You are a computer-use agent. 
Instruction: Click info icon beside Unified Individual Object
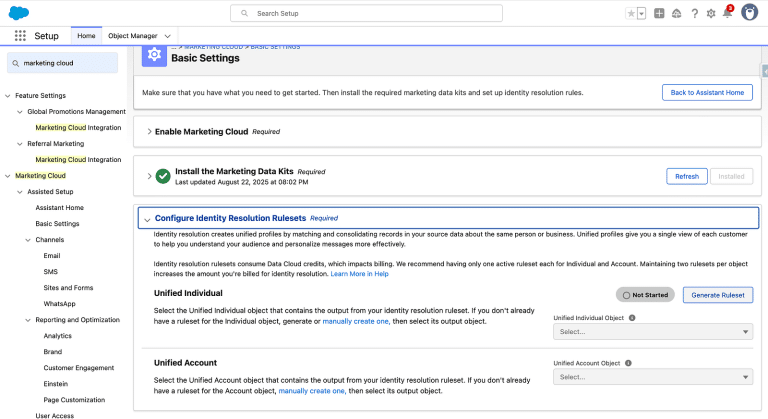pyautogui.click(x=633, y=317)
